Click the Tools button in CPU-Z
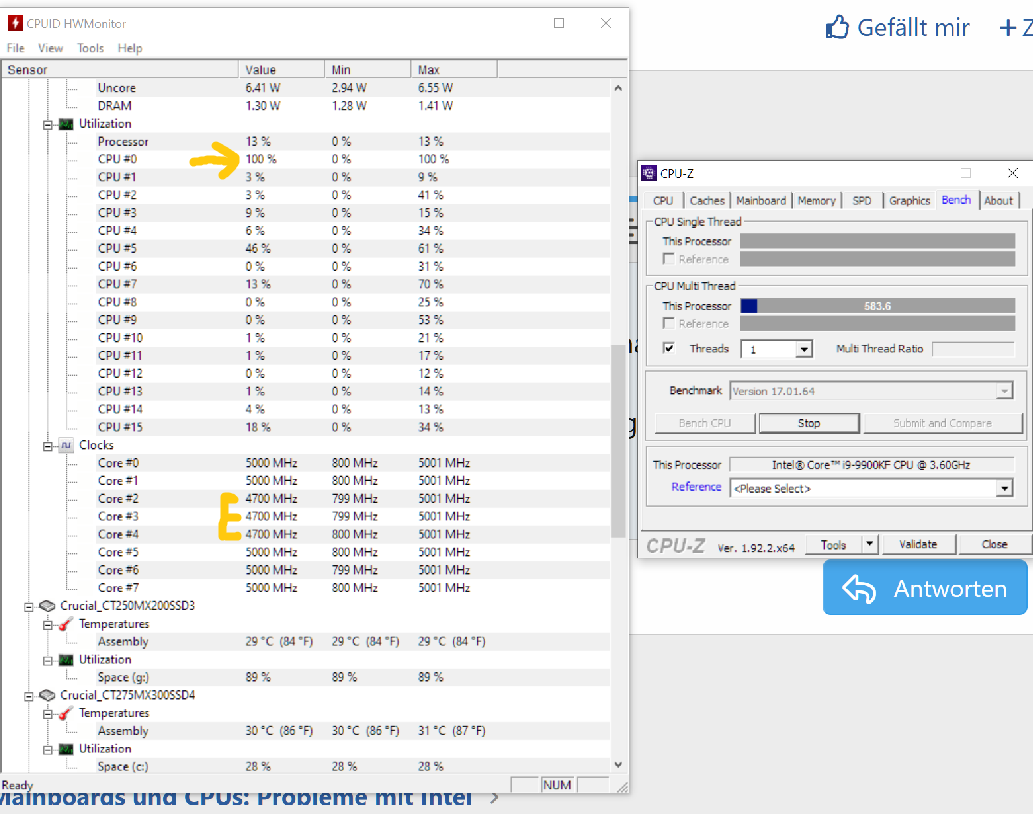The width and height of the screenshot is (1033, 814). coord(833,544)
